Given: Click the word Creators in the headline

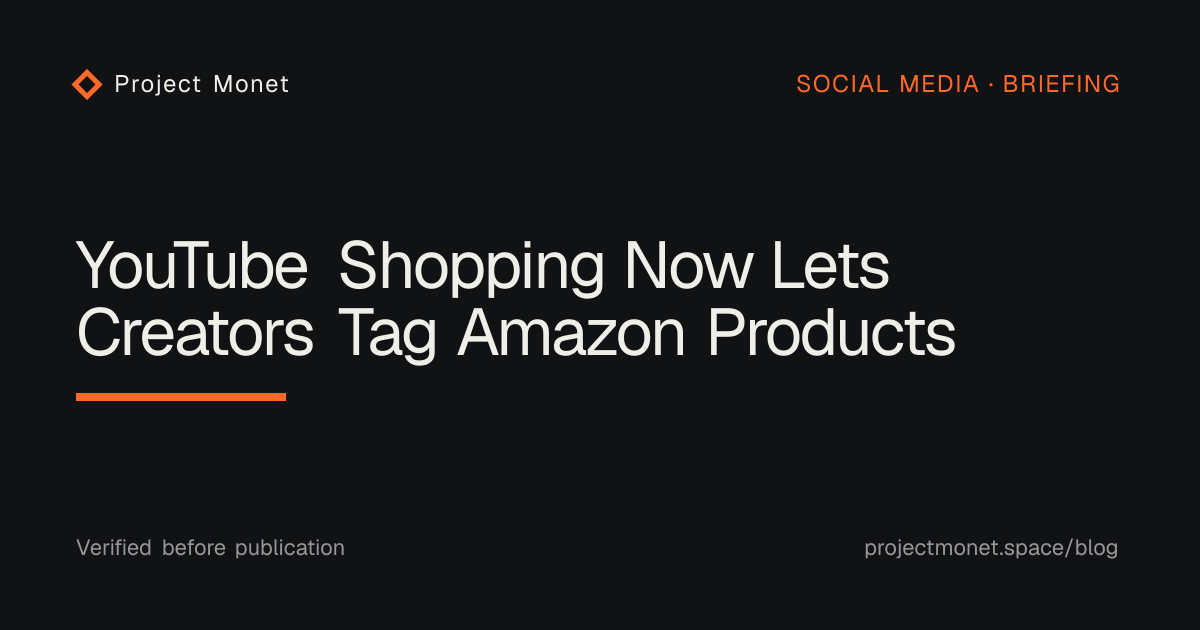Looking at the screenshot, I should coord(196,333).
